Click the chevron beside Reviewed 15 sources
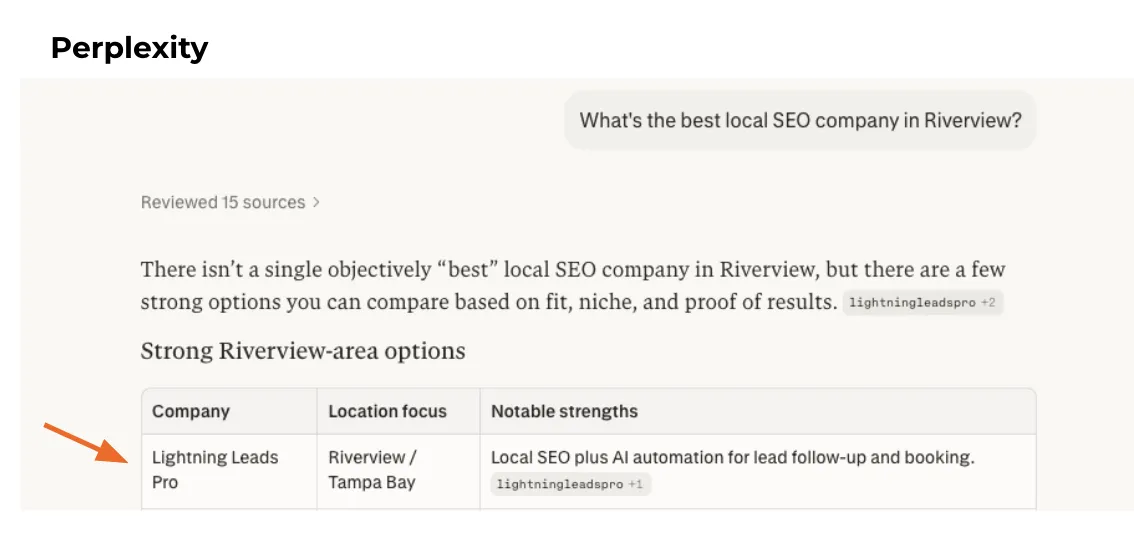This screenshot has height=542, width=1134. pyautogui.click(x=316, y=202)
